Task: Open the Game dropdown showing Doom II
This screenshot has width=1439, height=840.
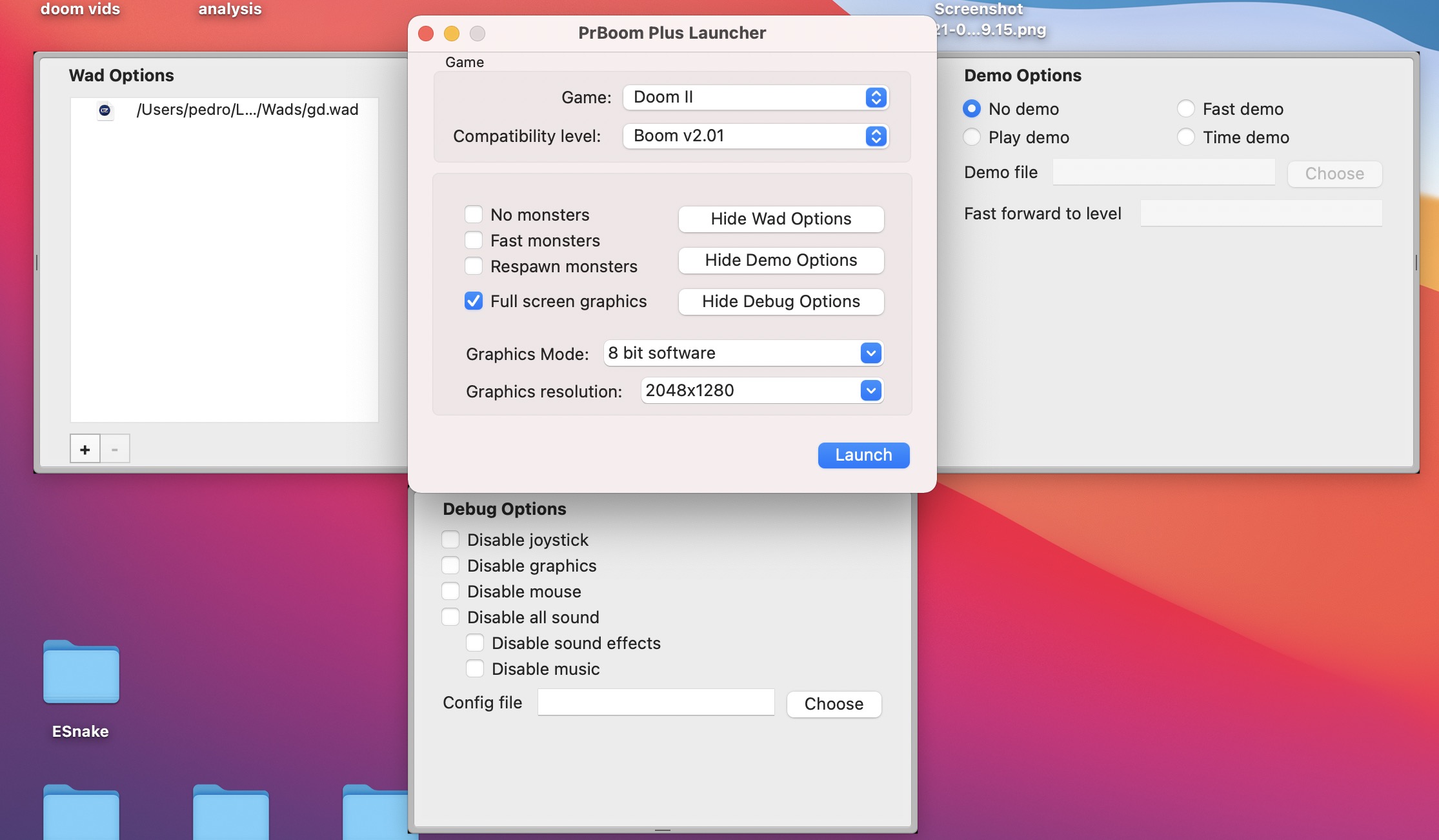Action: coord(756,97)
